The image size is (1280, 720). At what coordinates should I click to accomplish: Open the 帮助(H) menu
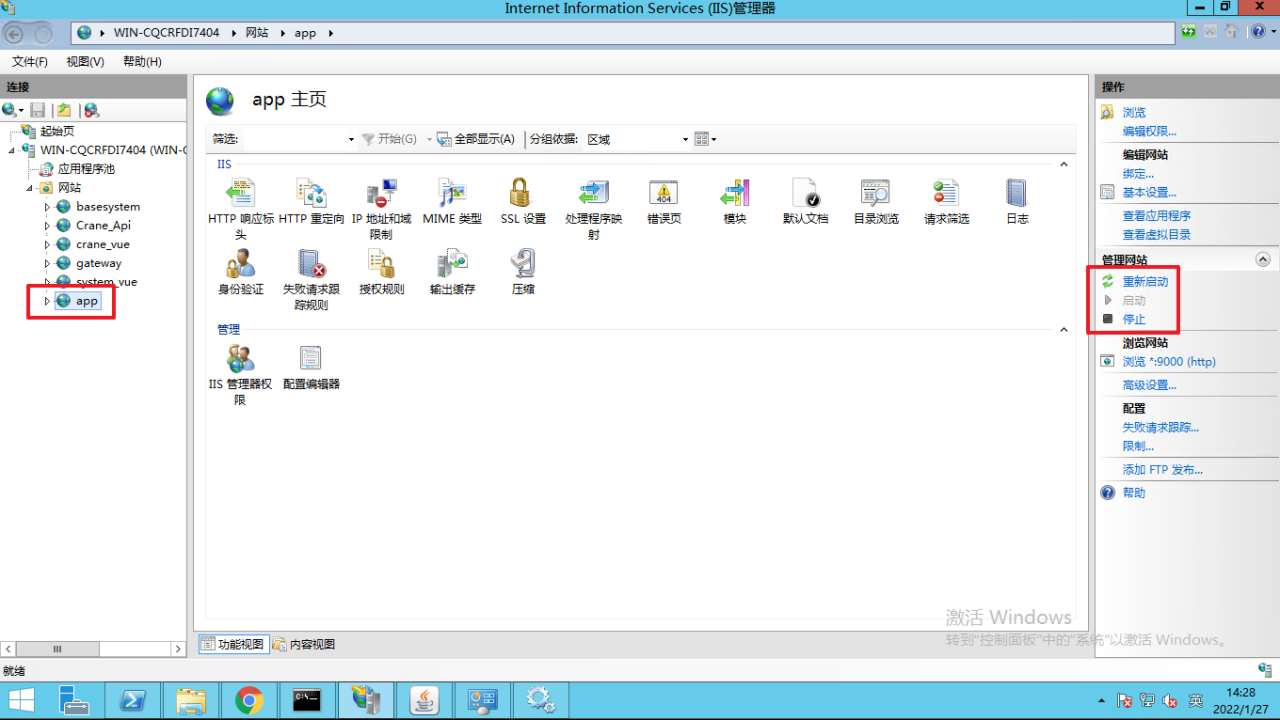[142, 62]
